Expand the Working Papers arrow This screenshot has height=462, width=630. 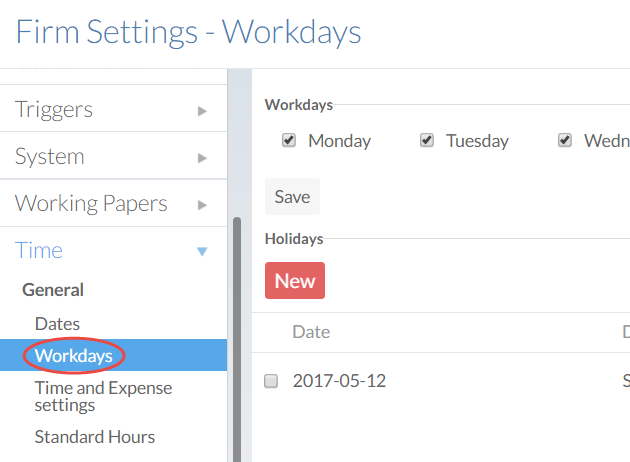(203, 204)
